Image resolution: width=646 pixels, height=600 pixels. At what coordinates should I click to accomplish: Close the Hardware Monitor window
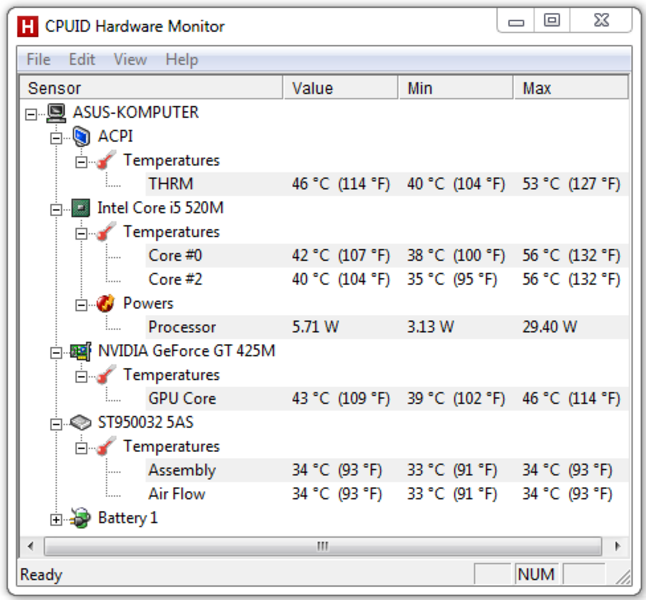point(602,20)
